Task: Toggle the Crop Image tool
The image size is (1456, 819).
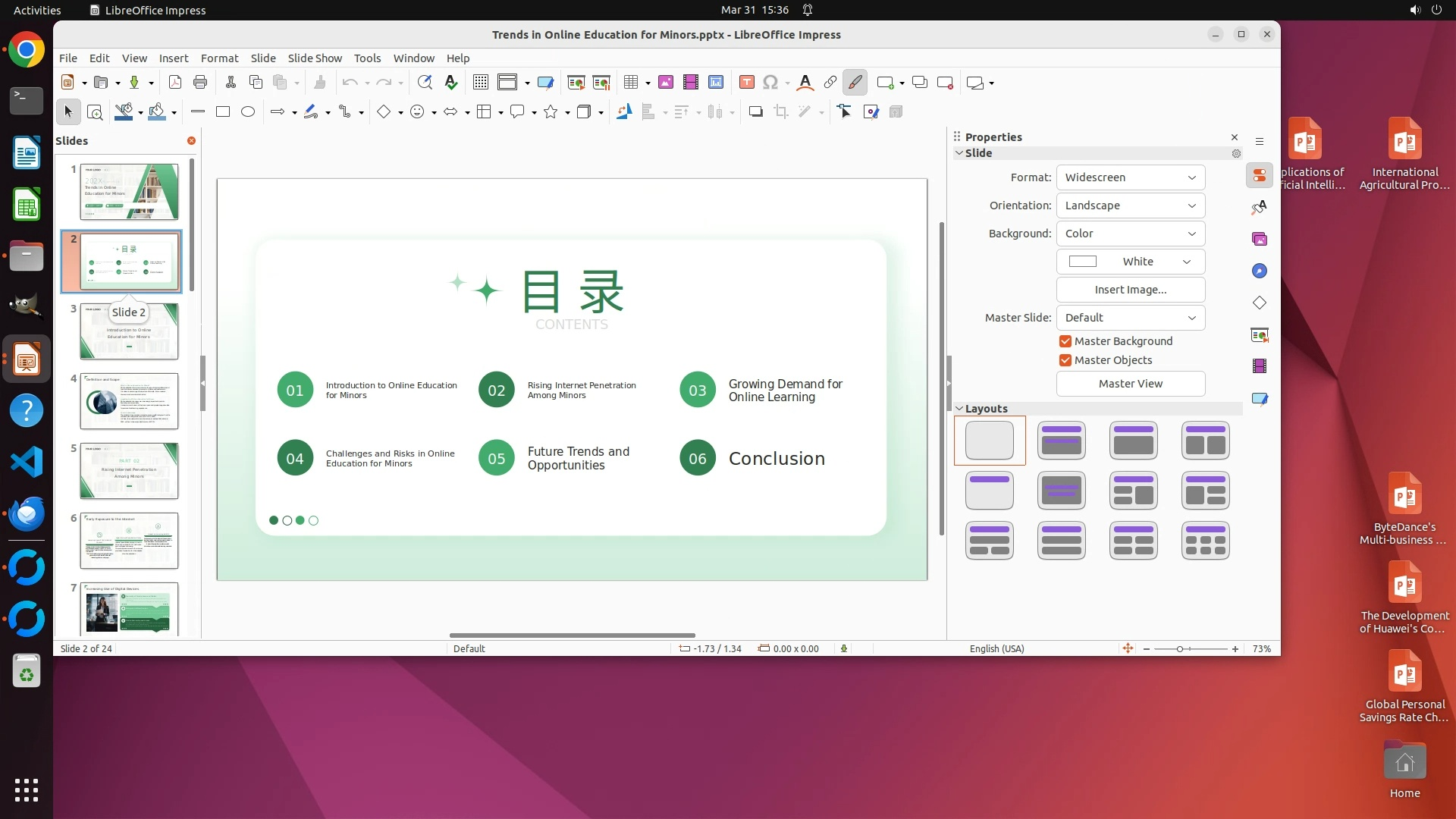Action: 780,112
